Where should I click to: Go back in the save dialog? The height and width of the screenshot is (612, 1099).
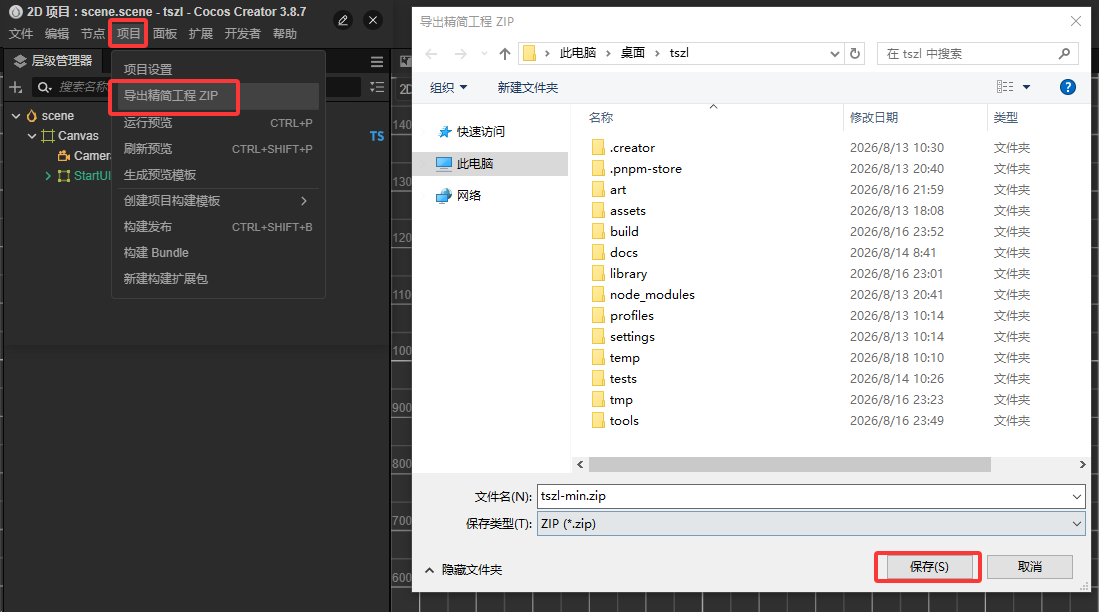pos(431,53)
